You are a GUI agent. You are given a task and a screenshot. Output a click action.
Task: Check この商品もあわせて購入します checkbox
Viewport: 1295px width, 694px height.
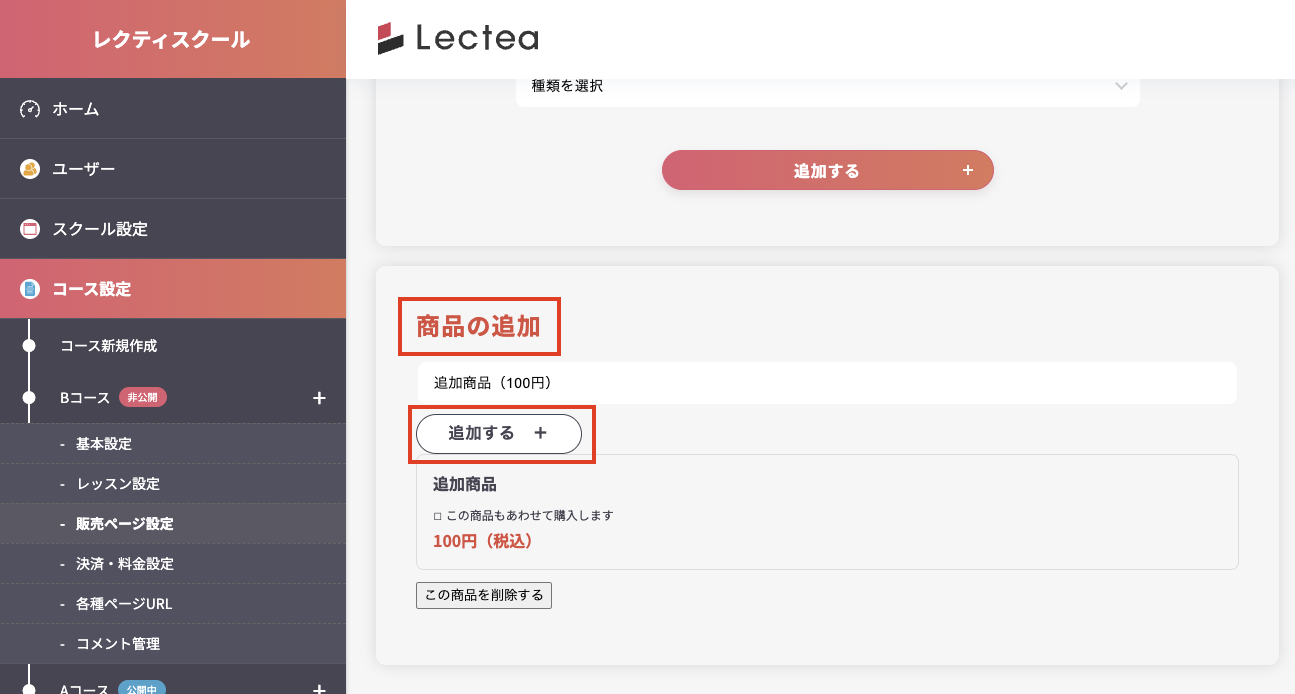pyautogui.click(x=438, y=516)
